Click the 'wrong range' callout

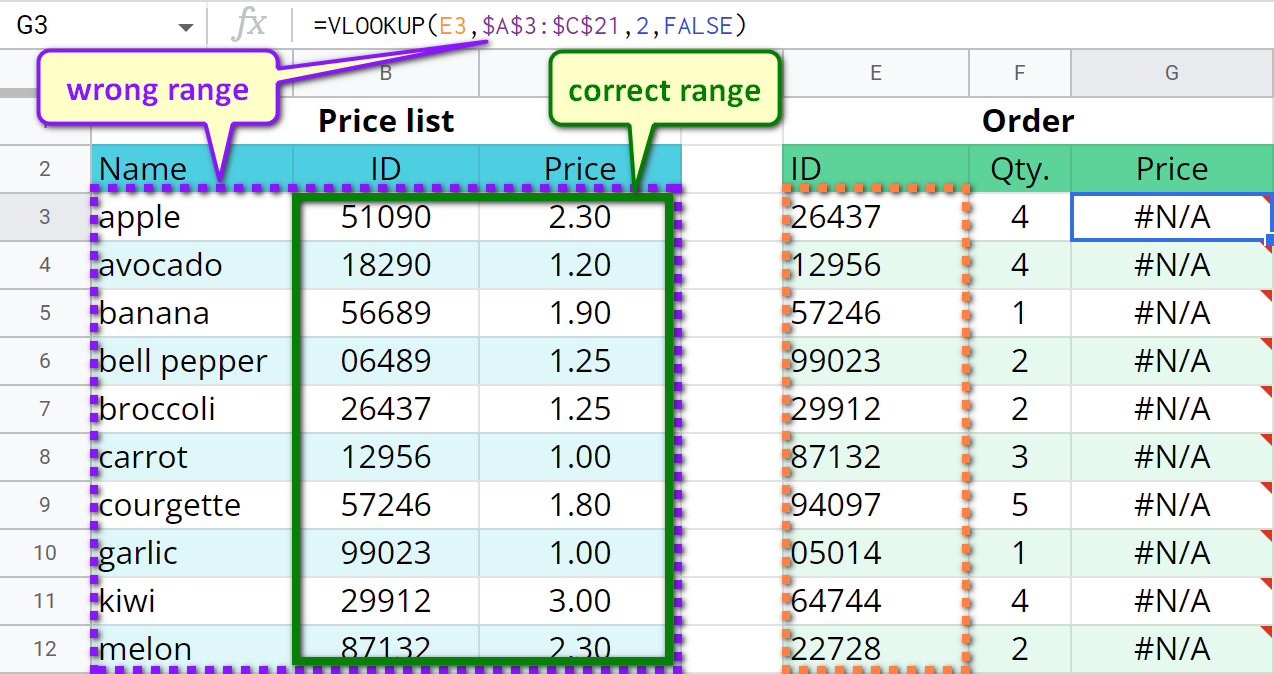(x=157, y=90)
